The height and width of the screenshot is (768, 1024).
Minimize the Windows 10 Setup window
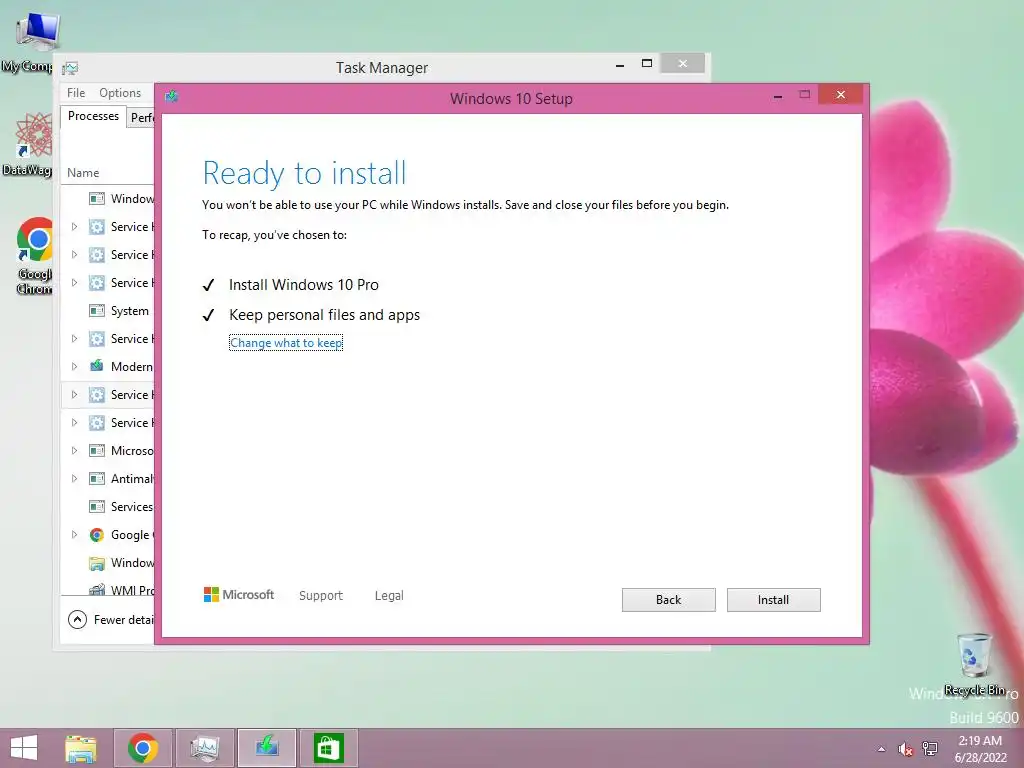pyautogui.click(x=778, y=96)
